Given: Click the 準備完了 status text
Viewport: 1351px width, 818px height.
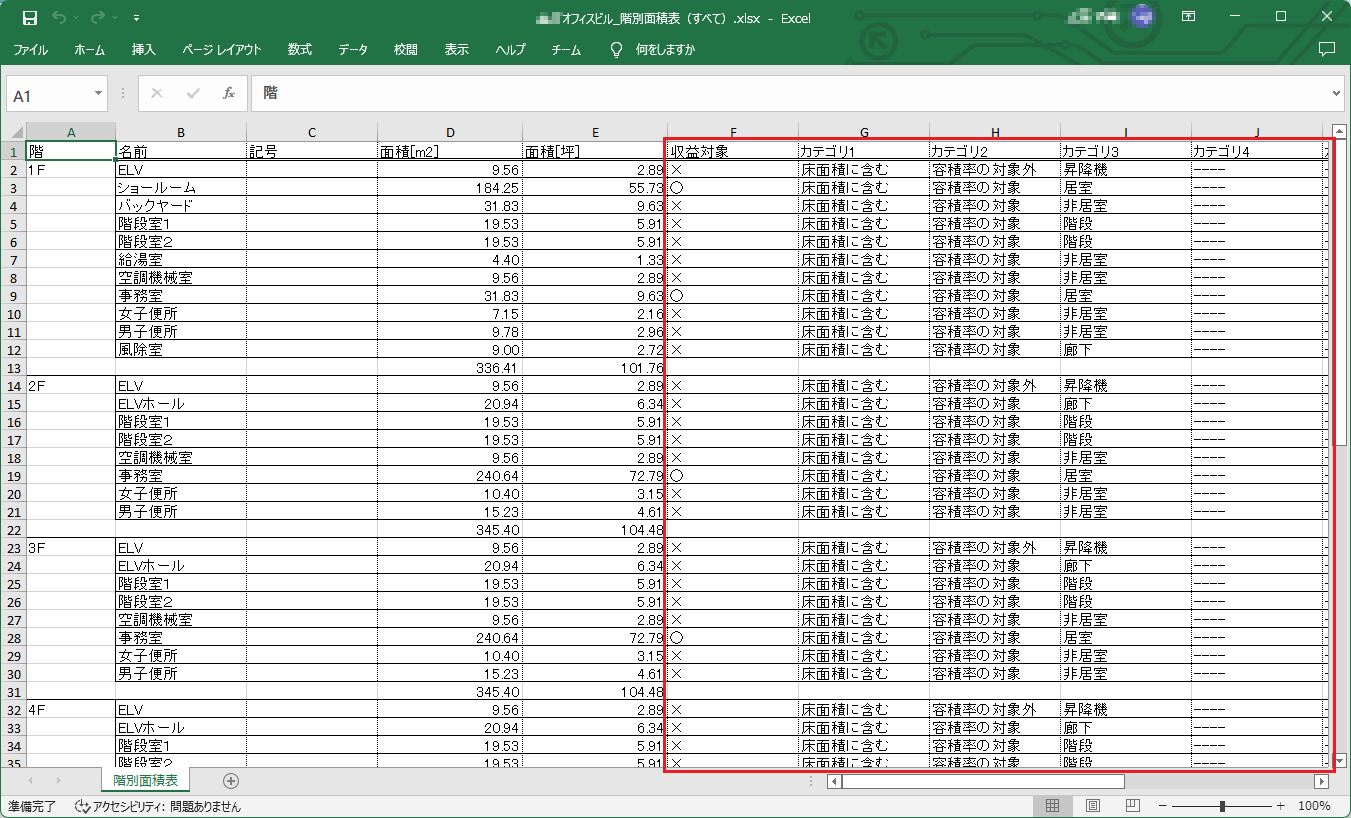Looking at the screenshot, I should click(32, 806).
